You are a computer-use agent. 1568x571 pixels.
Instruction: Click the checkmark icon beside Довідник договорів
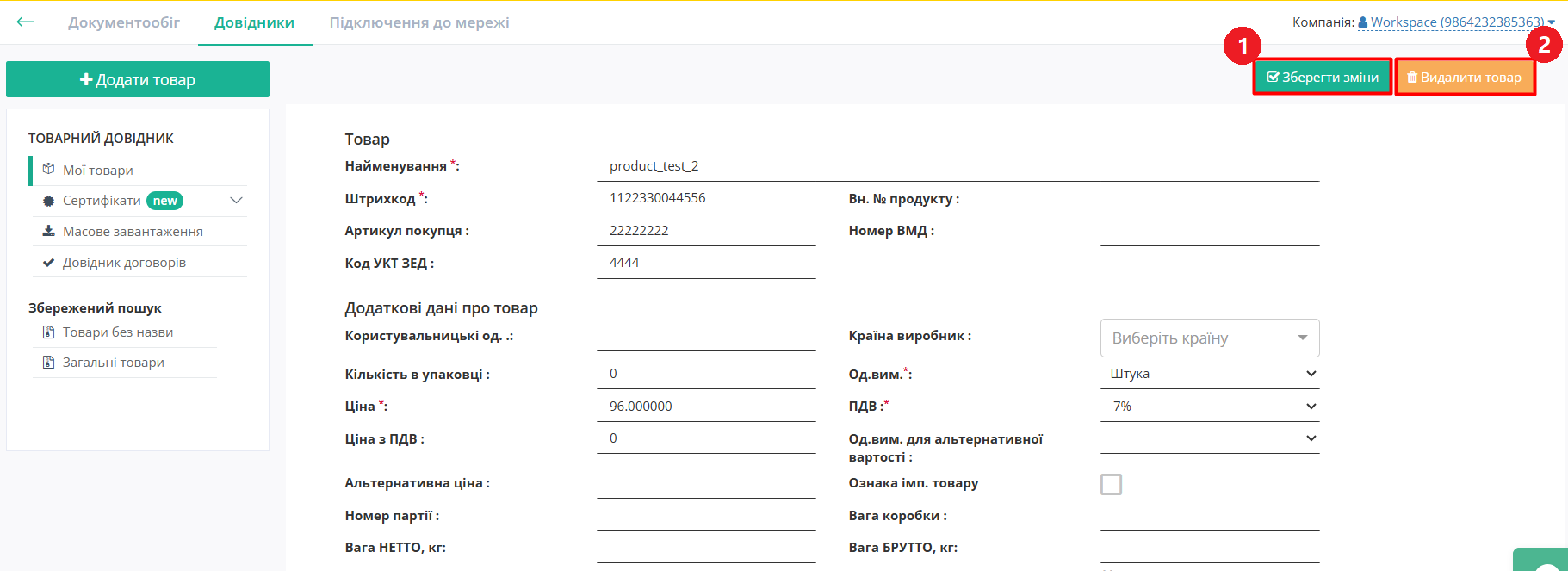[x=48, y=263]
